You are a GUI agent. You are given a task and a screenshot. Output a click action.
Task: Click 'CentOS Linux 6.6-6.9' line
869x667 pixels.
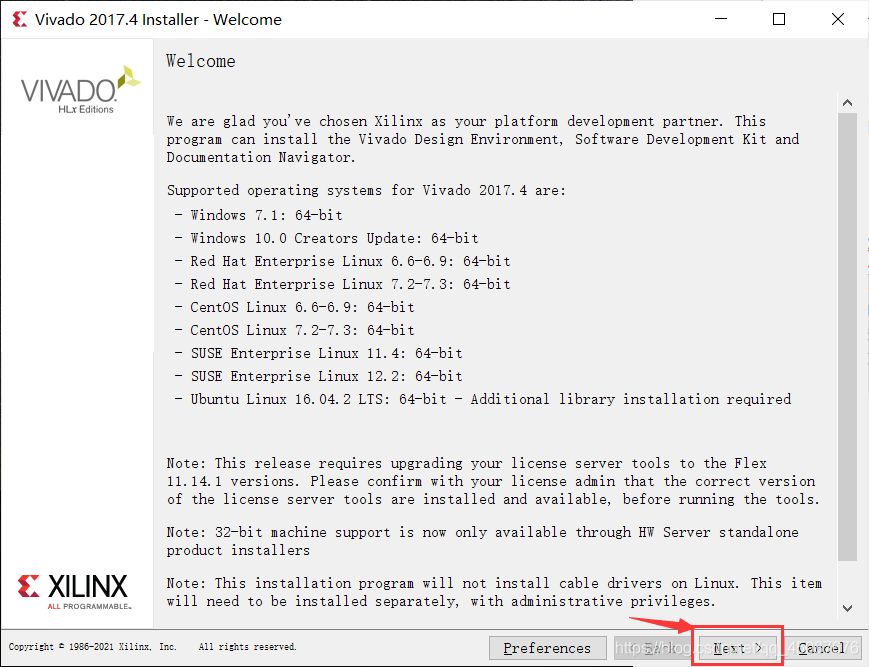pos(294,307)
